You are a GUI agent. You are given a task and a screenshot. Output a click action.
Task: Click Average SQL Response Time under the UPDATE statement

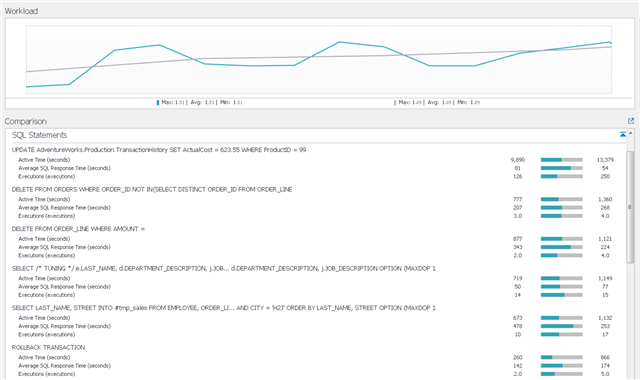tap(64, 168)
